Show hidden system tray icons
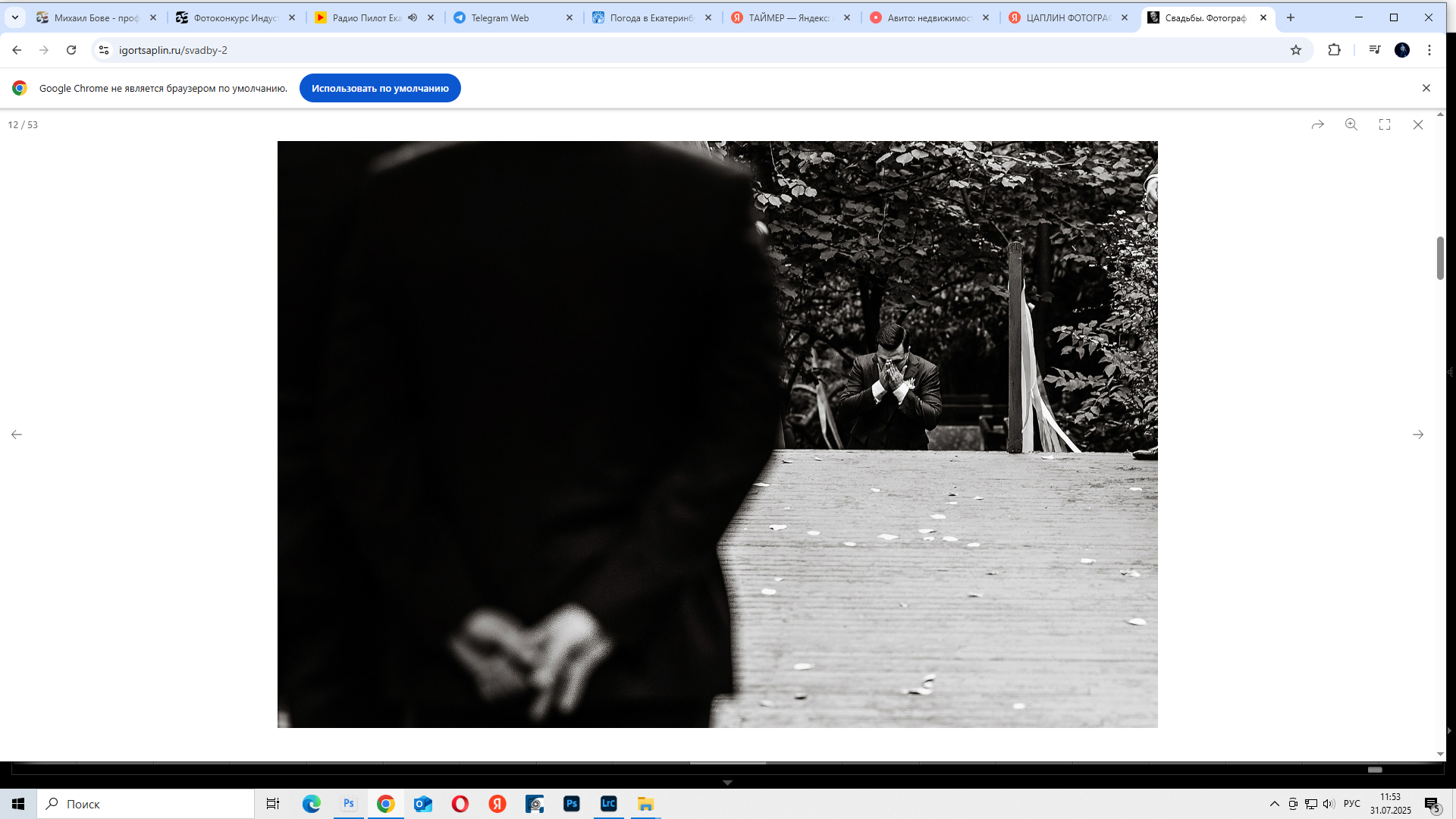This screenshot has width=1456, height=819. coord(1274,804)
